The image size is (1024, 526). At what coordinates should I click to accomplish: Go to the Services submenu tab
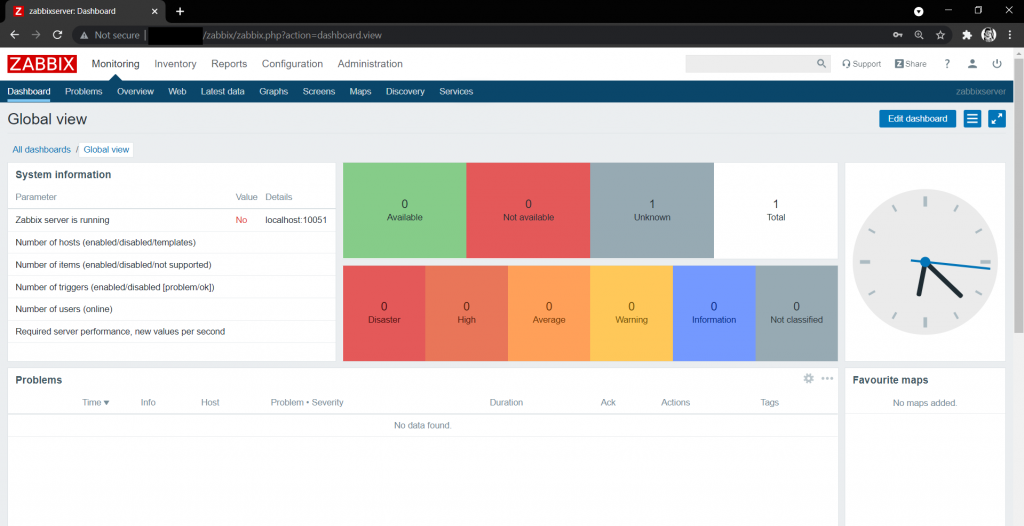click(x=456, y=91)
